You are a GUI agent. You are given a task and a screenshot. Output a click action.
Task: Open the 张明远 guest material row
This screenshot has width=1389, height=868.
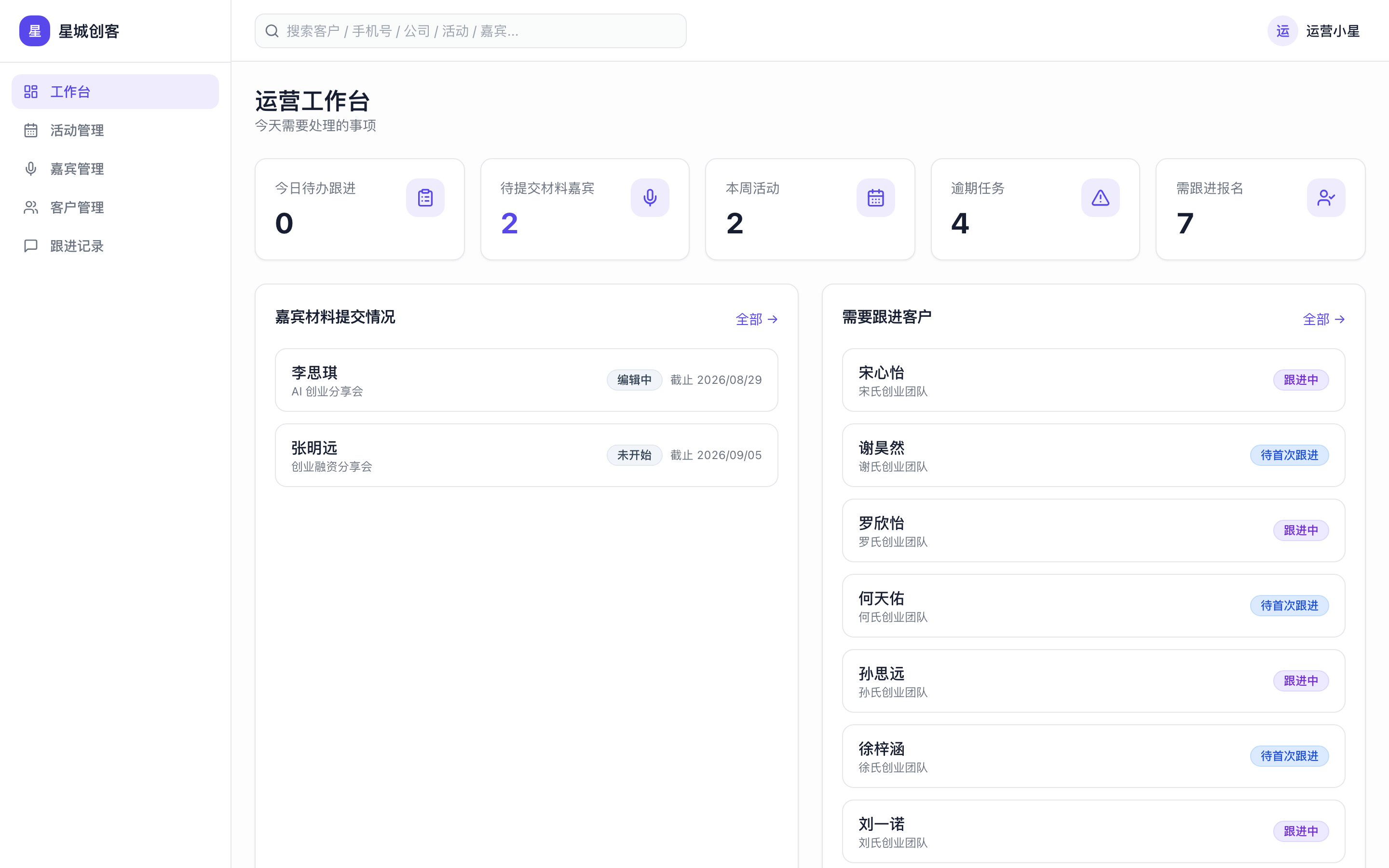(526, 455)
